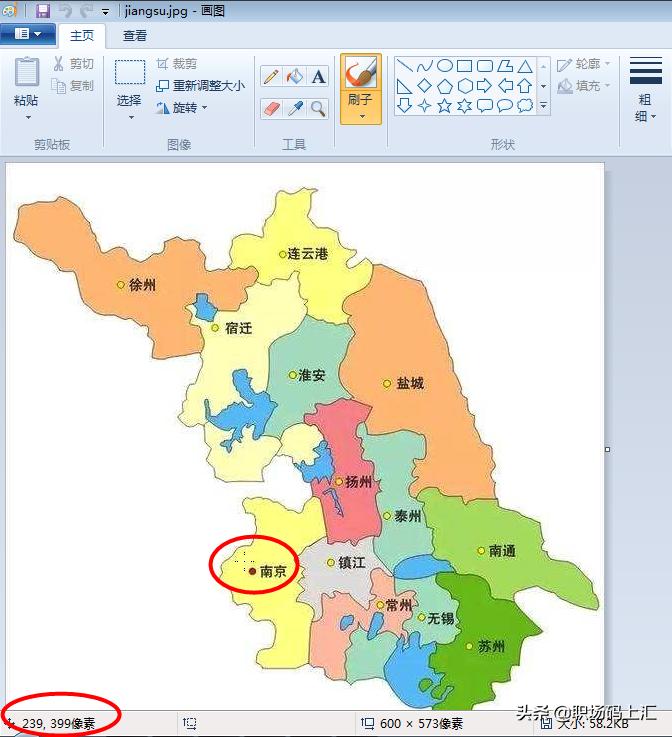The image size is (672, 737).
Task: Click the Crop (裁剪) button
Action: coord(177,64)
